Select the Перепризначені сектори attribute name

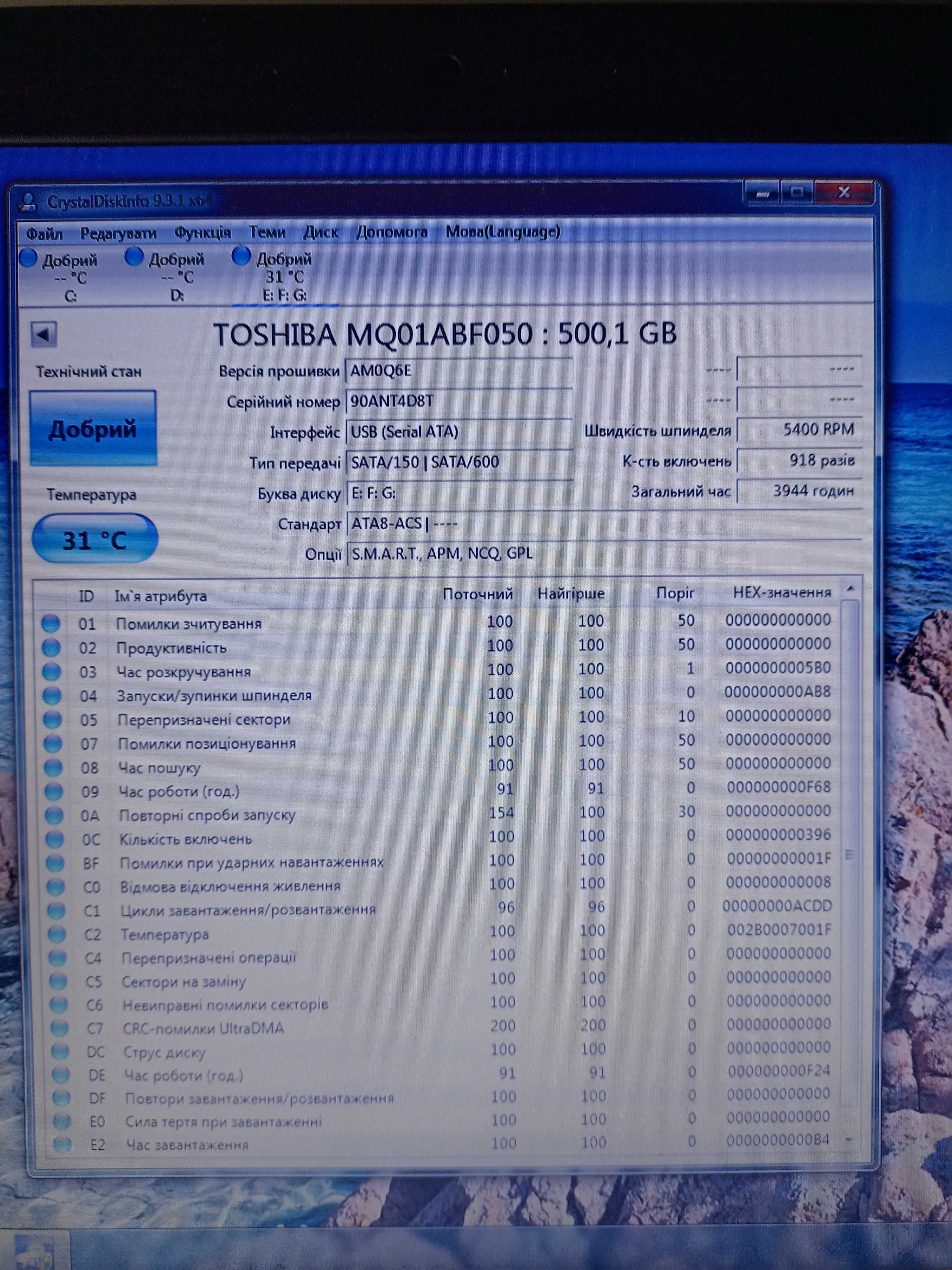click(204, 719)
